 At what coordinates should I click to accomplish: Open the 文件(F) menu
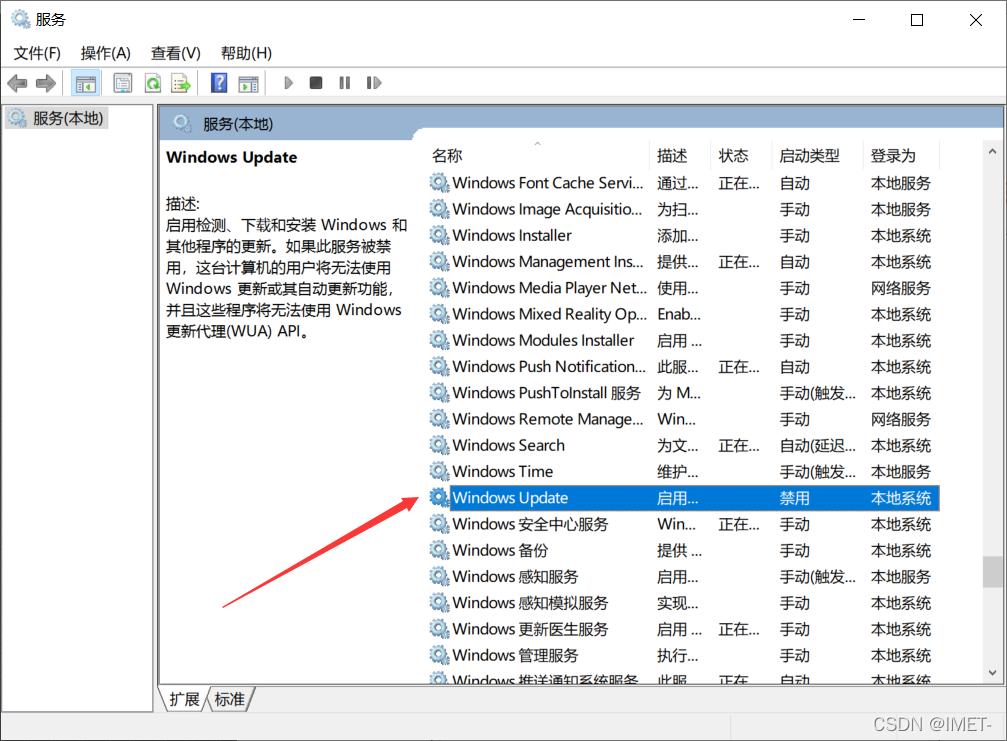pyautogui.click(x=37, y=53)
